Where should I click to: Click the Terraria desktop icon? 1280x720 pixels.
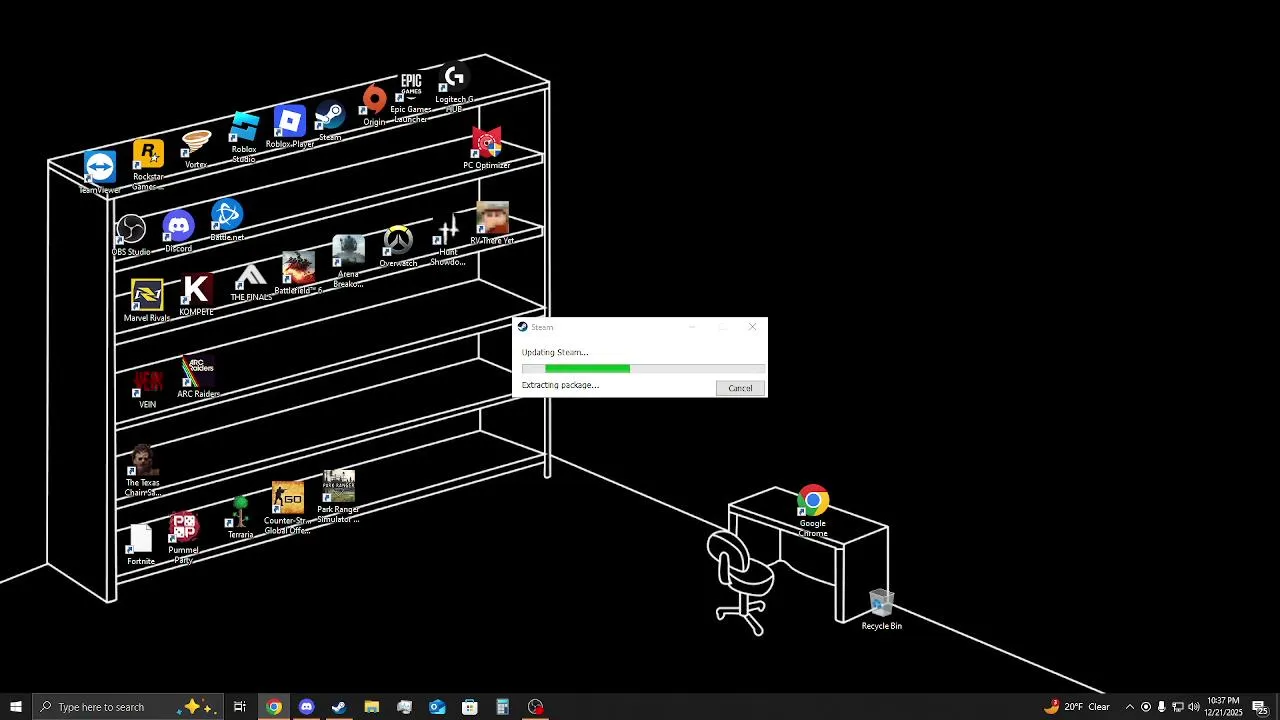240,518
